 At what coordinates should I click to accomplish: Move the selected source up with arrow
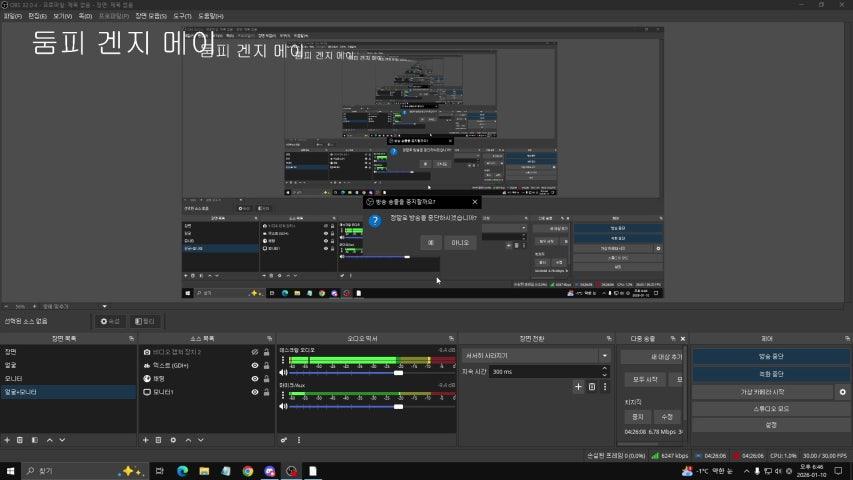(x=187, y=440)
